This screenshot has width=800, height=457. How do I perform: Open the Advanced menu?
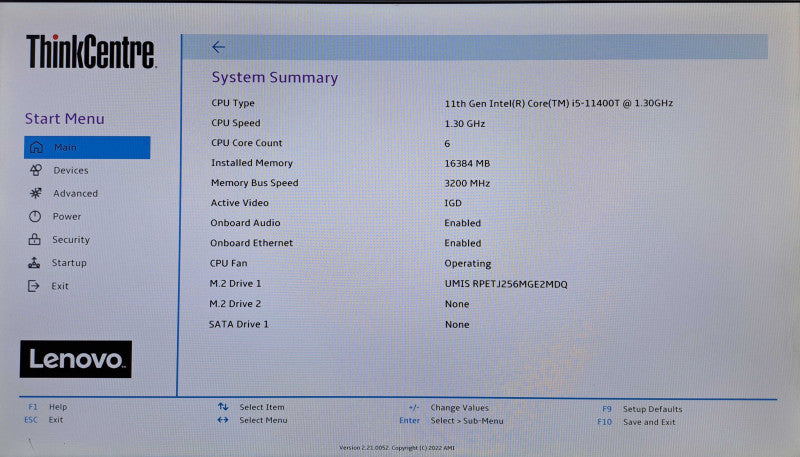(76, 193)
